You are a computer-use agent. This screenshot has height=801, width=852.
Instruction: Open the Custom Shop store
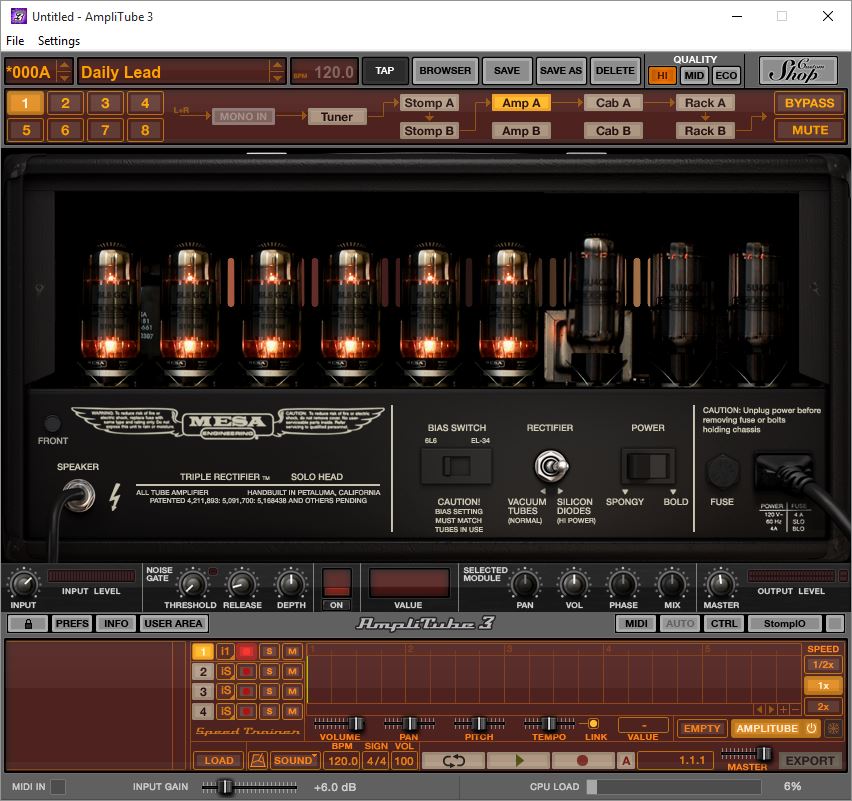click(798, 71)
